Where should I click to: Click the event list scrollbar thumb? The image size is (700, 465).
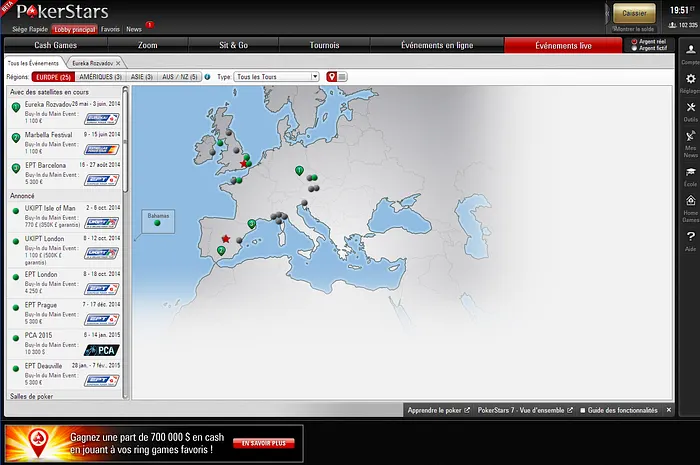(125, 143)
